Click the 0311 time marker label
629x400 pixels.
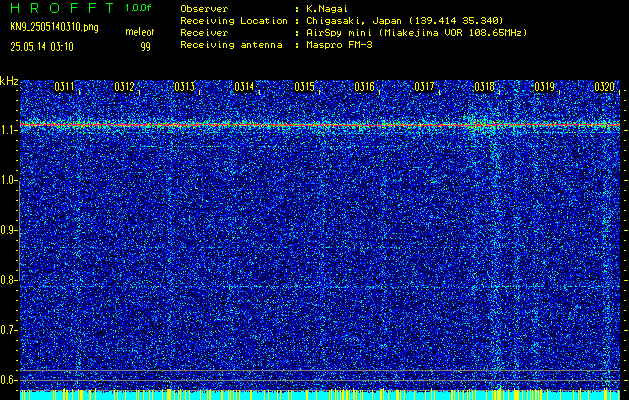[65, 87]
